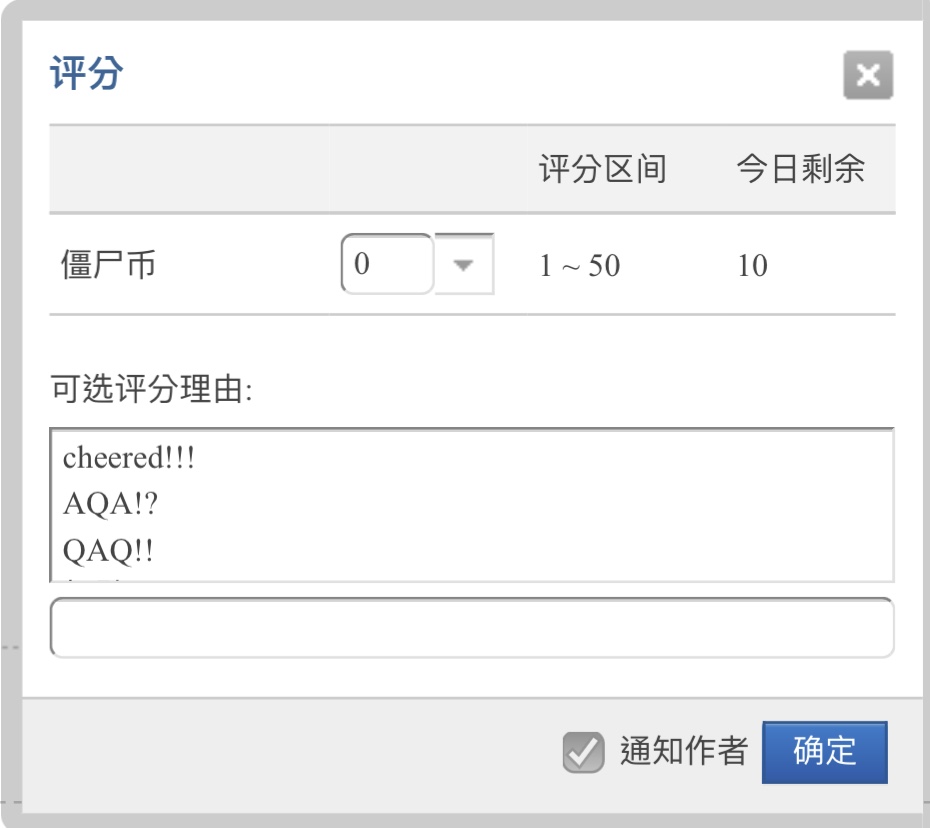Viewport: 930px width, 828px height.
Task: Click the remaining today value "10"
Action: [x=752, y=266]
